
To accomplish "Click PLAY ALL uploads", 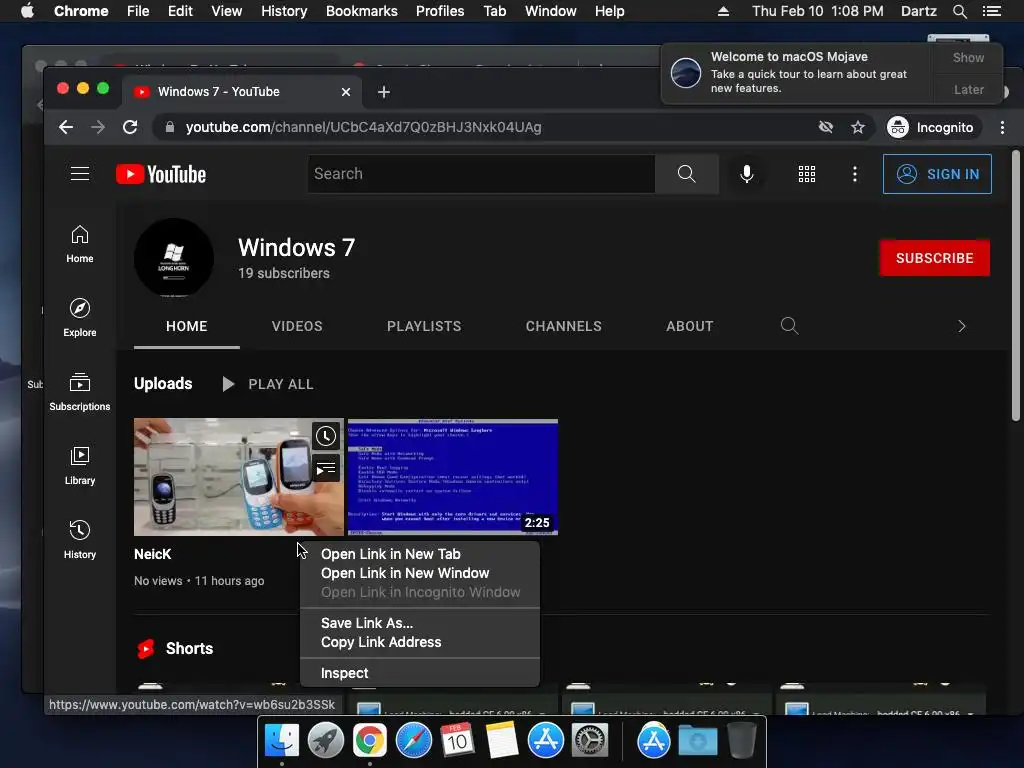I will pyautogui.click(x=268, y=384).
